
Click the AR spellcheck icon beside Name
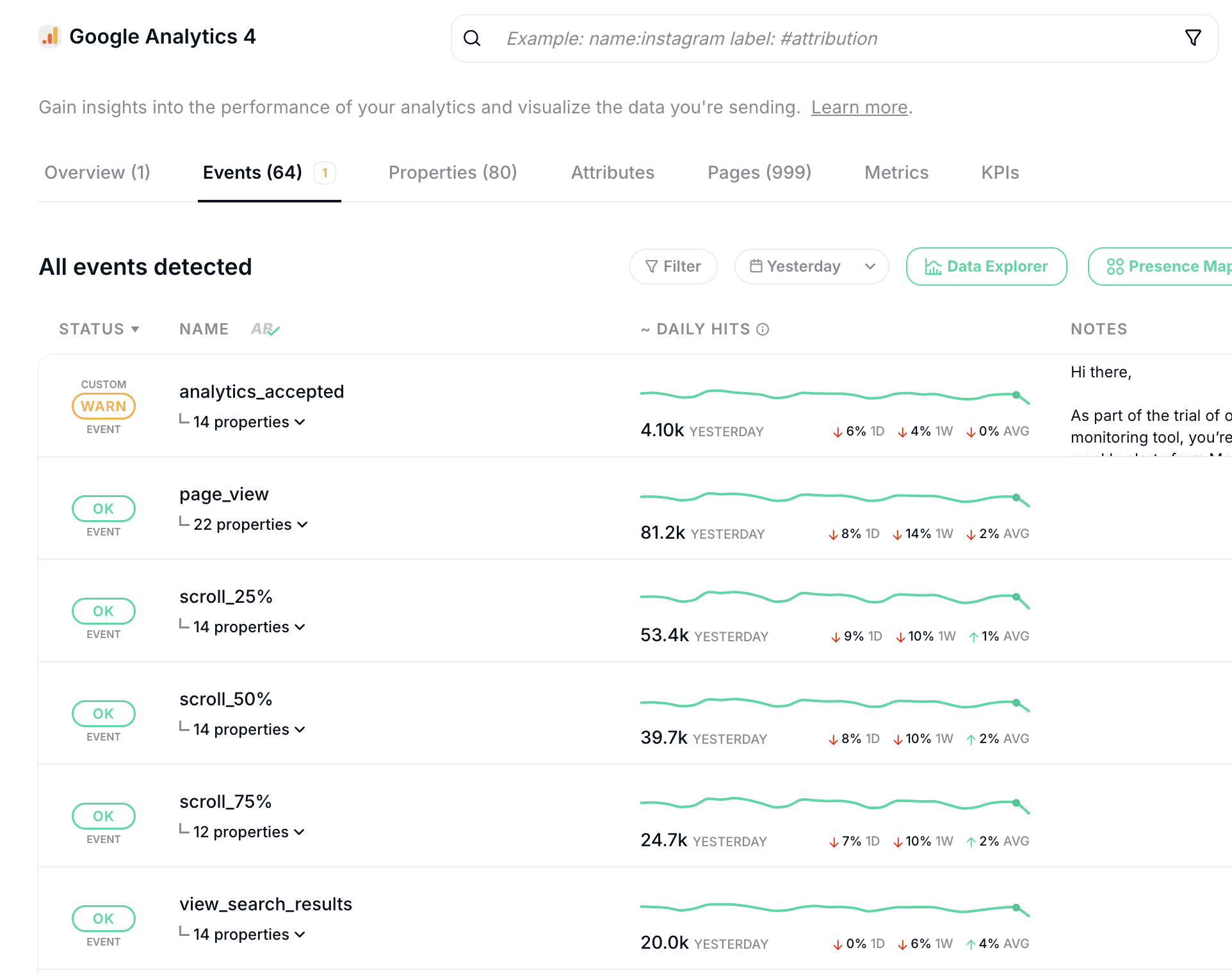pos(265,329)
